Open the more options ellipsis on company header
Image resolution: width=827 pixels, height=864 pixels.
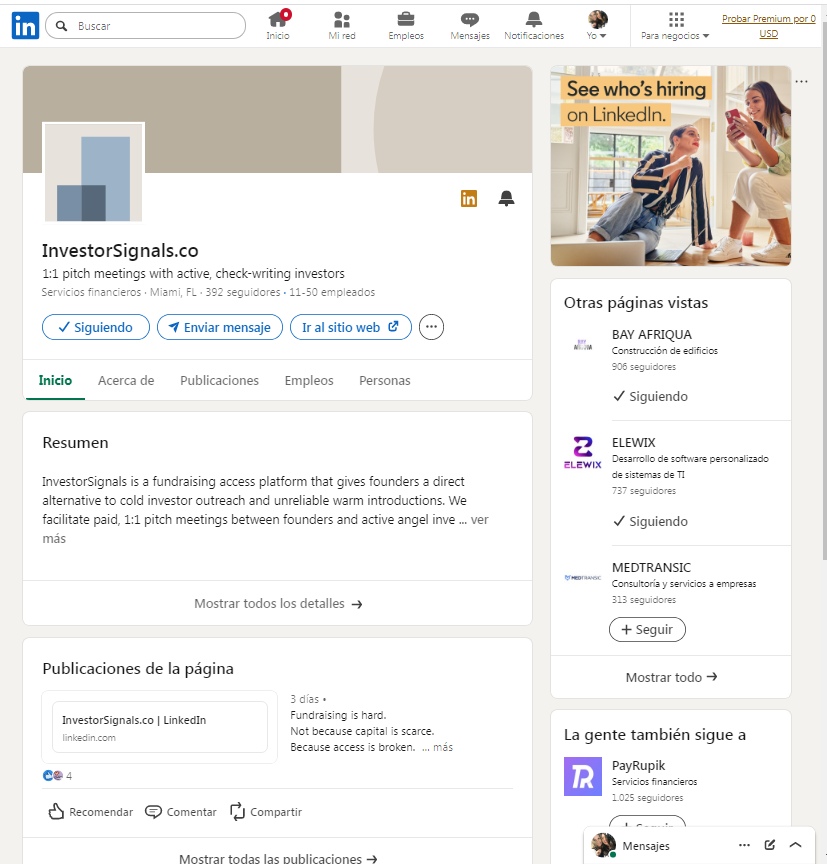click(x=431, y=327)
